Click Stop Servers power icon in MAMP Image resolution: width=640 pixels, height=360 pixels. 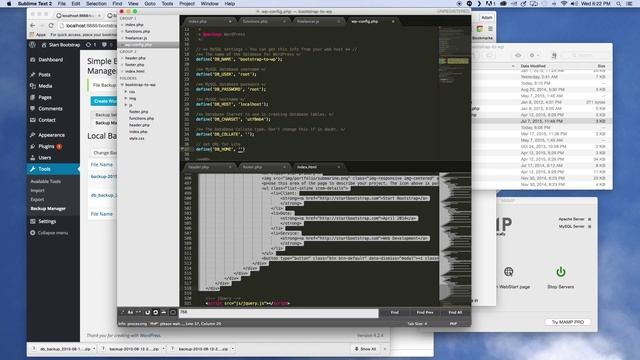(x=561, y=272)
